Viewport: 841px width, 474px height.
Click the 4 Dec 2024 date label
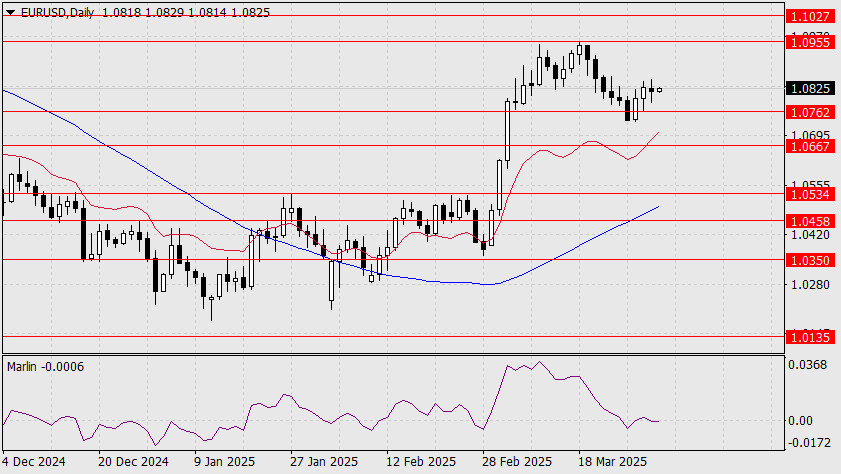33,462
